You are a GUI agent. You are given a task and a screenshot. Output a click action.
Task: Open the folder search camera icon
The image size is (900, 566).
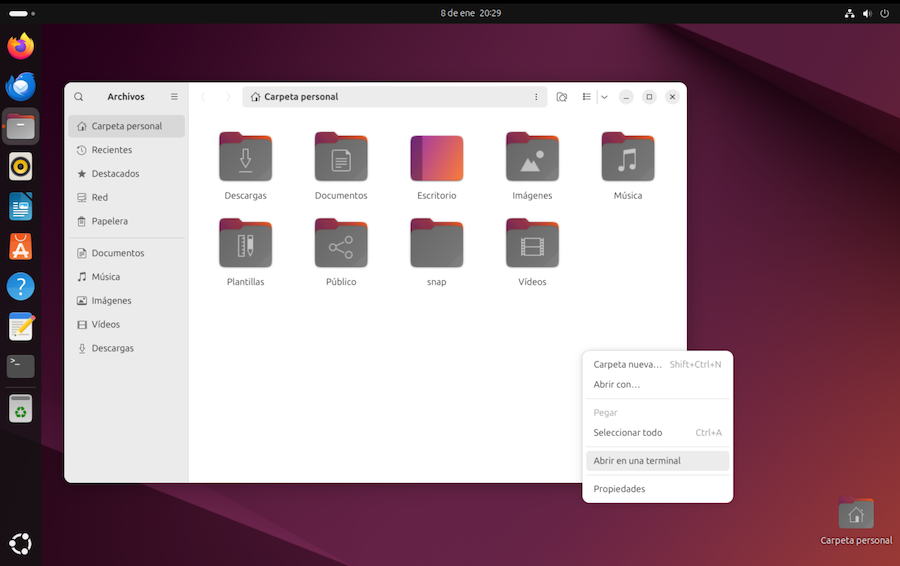[562, 97]
